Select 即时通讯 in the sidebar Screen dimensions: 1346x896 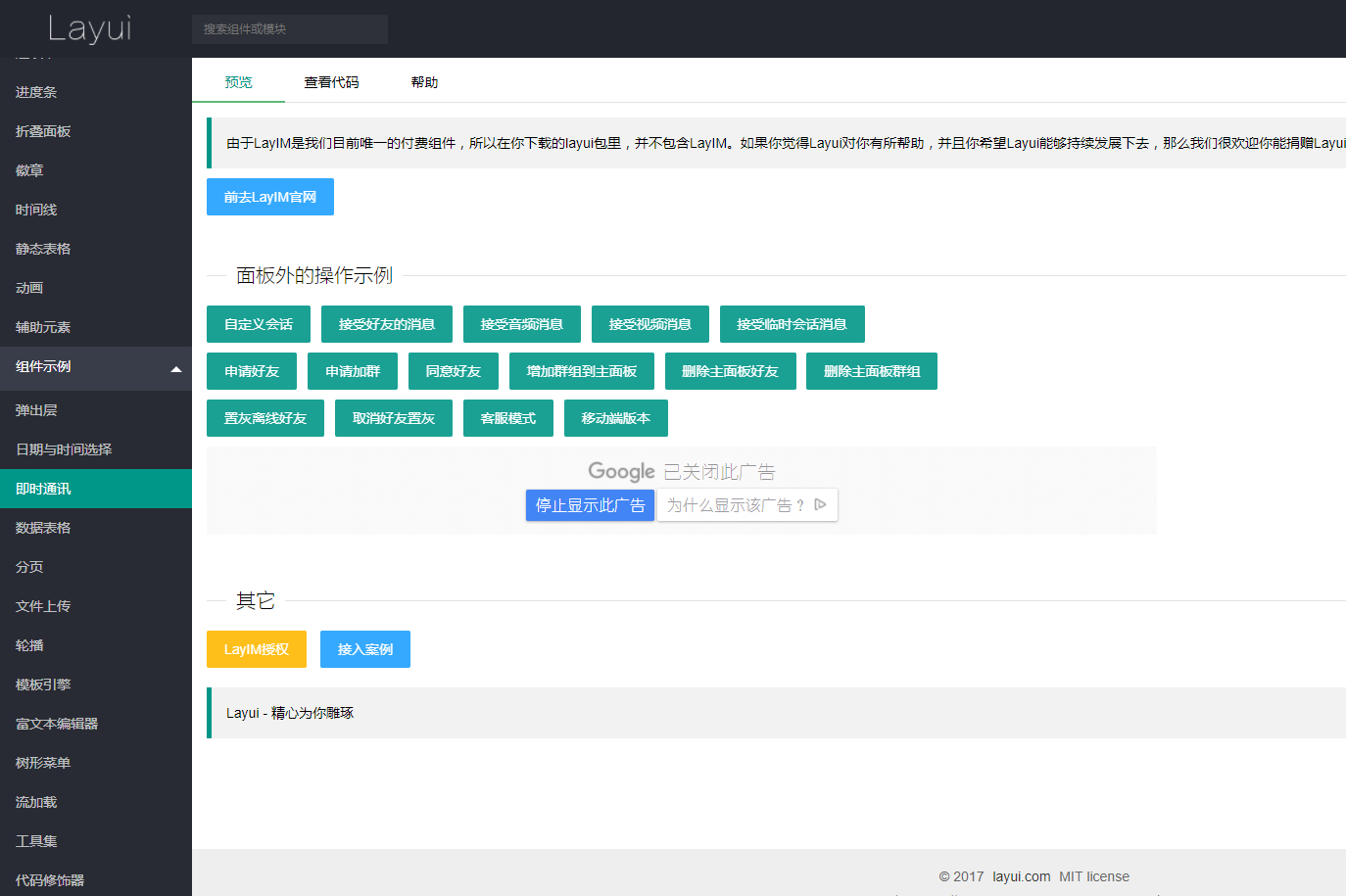tap(96, 489)
